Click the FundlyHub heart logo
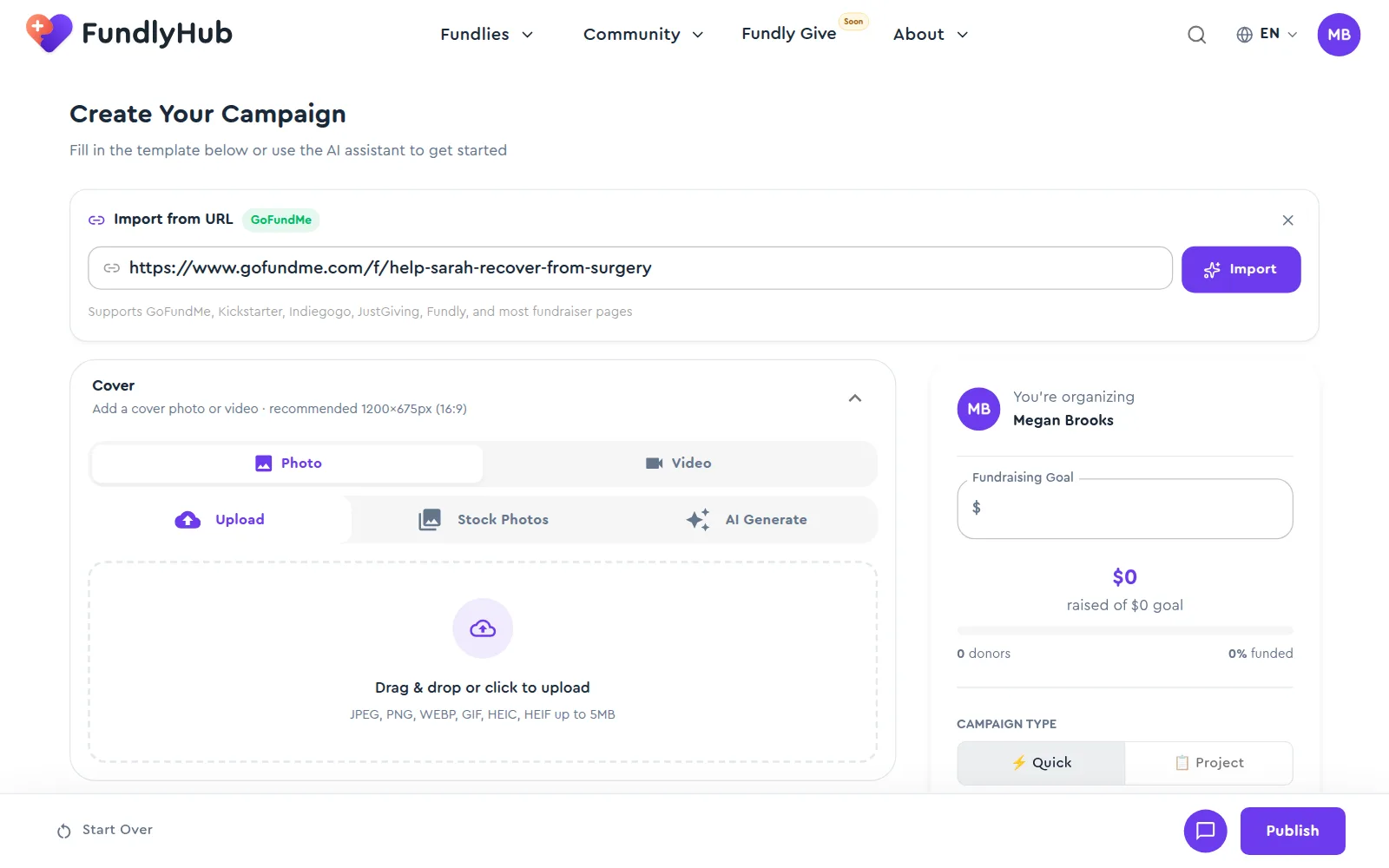 point(49,33)
